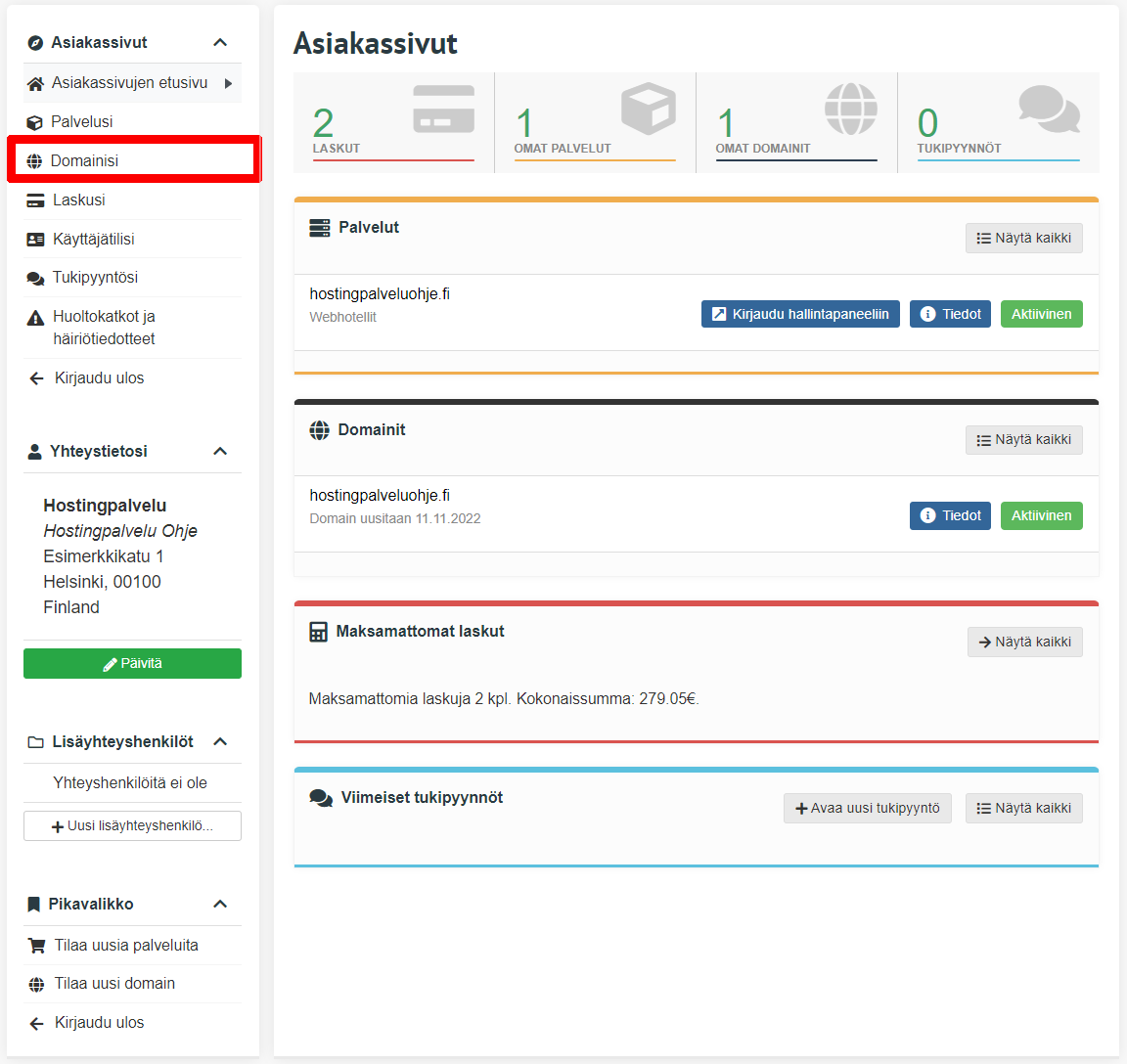
Task: Click the server icon beside Palvelut heading
Action: [319, 228]
